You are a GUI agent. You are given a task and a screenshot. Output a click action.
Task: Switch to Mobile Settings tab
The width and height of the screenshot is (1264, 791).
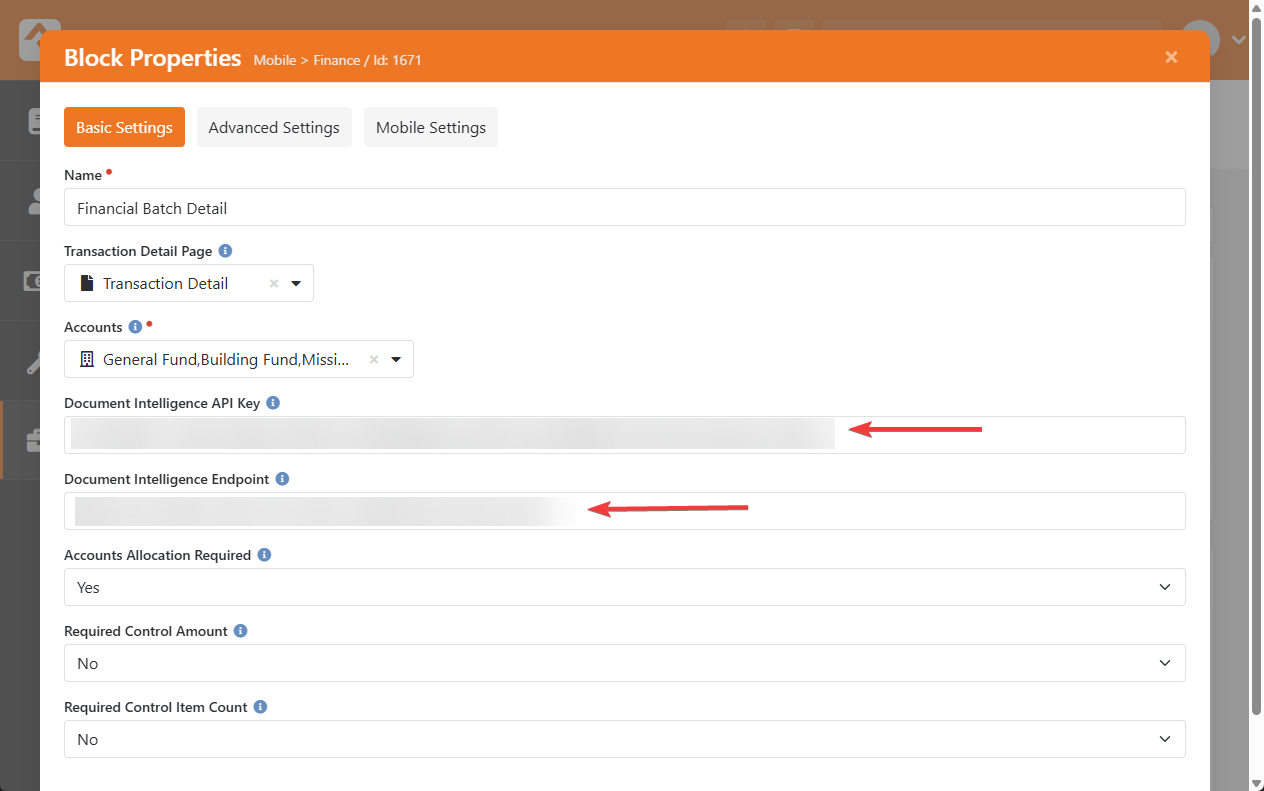(x=431, y=127)
